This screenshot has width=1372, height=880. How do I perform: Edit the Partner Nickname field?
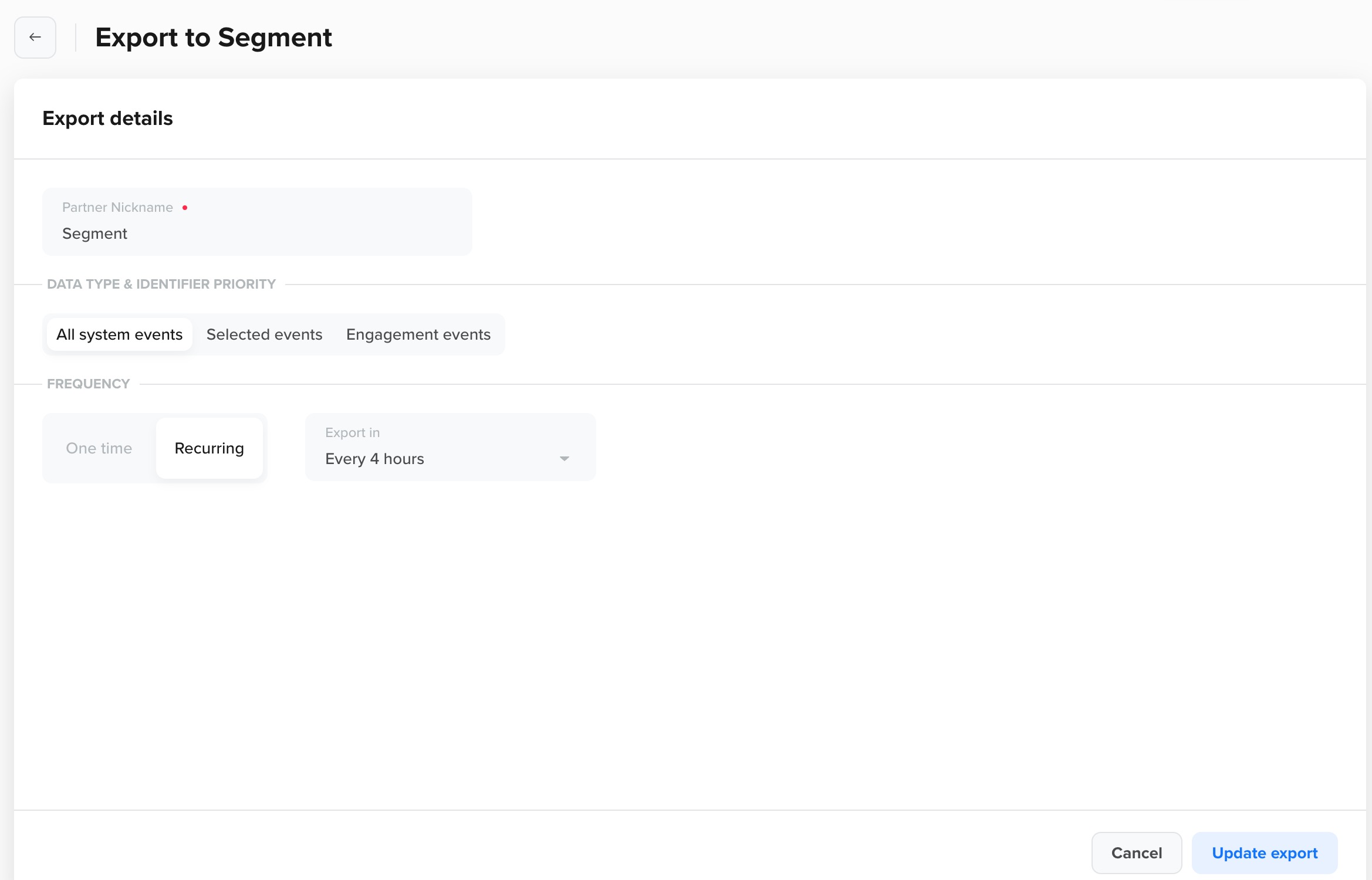click(257, 222)
